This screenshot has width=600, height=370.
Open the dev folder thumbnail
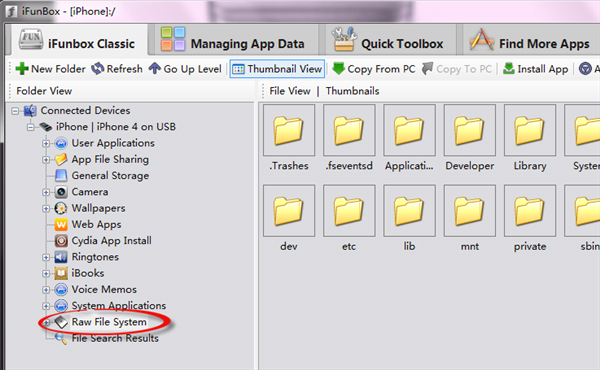pos(289,211)
